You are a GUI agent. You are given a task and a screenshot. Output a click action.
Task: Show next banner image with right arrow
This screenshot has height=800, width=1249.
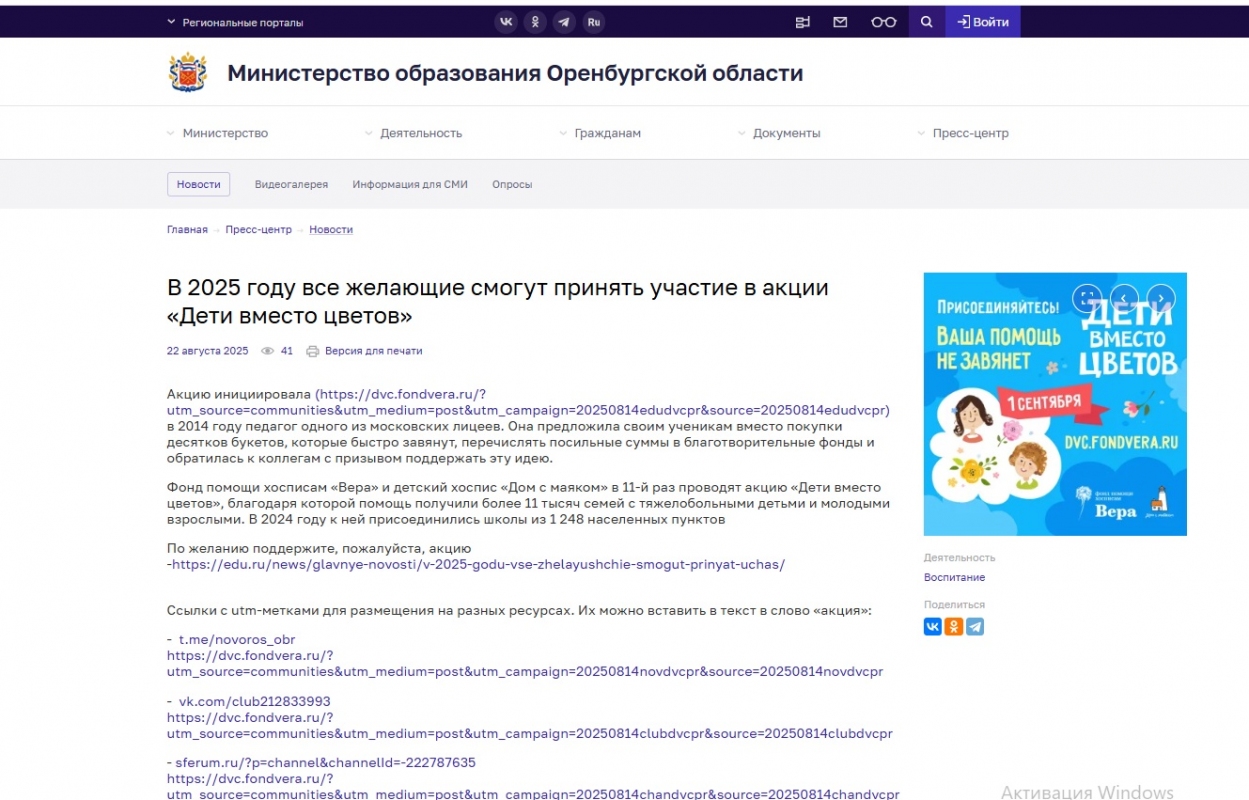click(x=1160, y=298)
